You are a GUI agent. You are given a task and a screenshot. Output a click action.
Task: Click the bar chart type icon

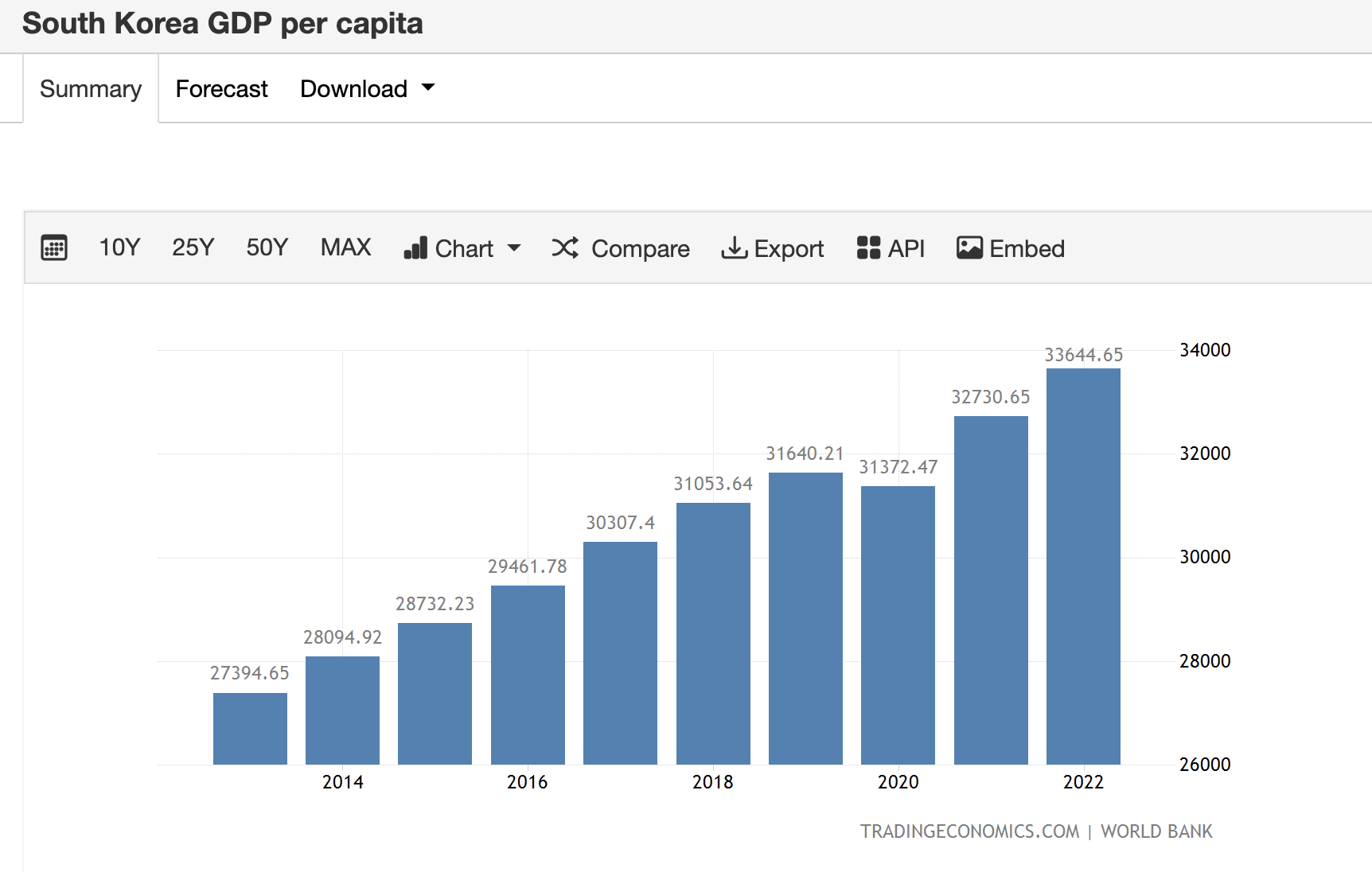tap(415, 248)
